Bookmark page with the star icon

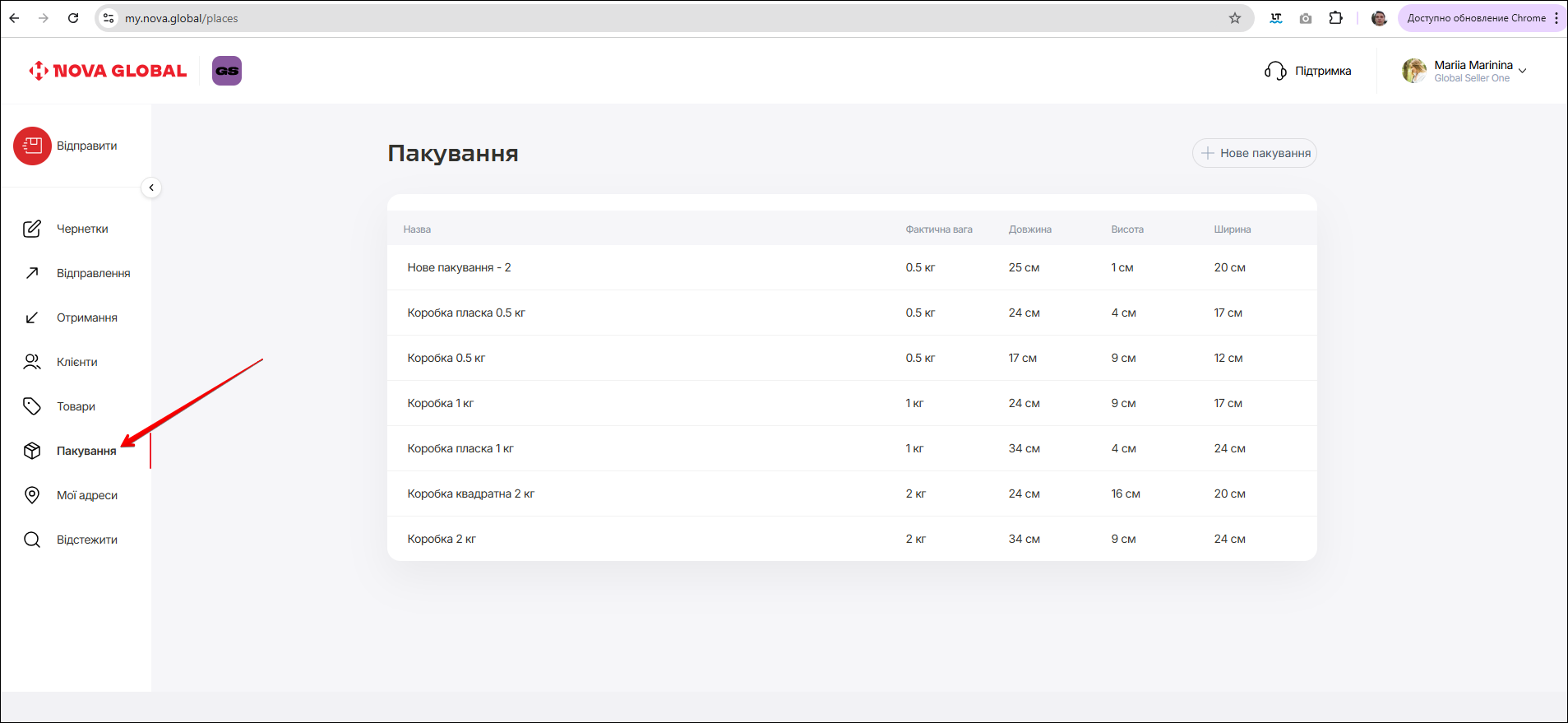tap(1234, 18)
